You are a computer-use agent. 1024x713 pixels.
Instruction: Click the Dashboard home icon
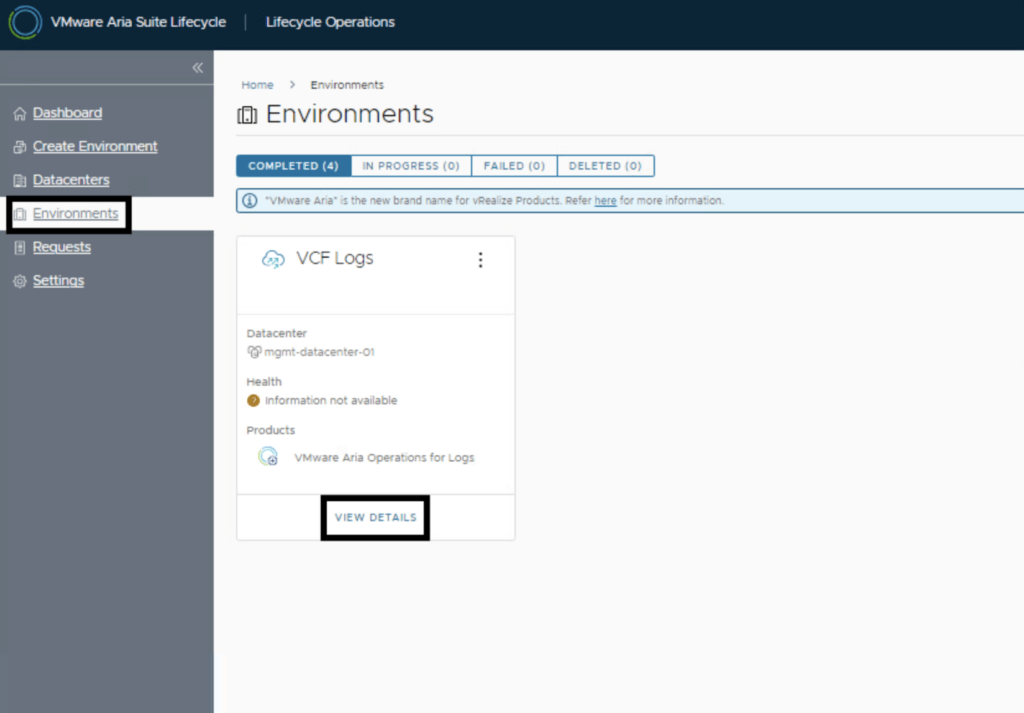(x=19, y=113)
